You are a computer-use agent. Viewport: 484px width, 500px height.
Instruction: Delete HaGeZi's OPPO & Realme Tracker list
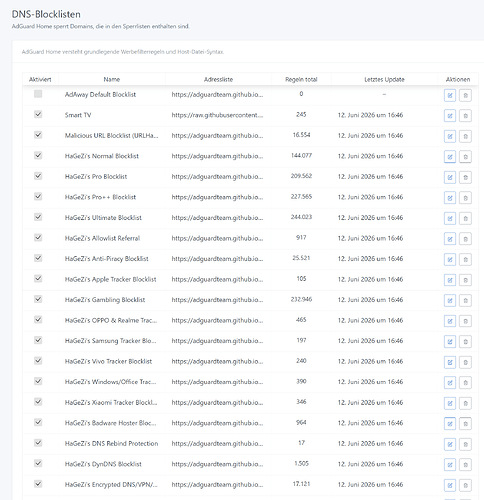465,321
